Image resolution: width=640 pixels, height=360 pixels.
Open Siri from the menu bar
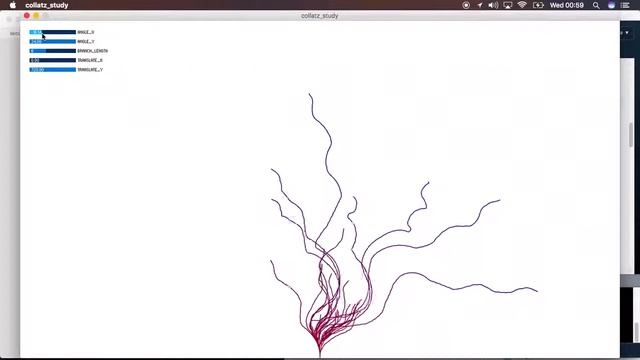[x=611, y=5]
